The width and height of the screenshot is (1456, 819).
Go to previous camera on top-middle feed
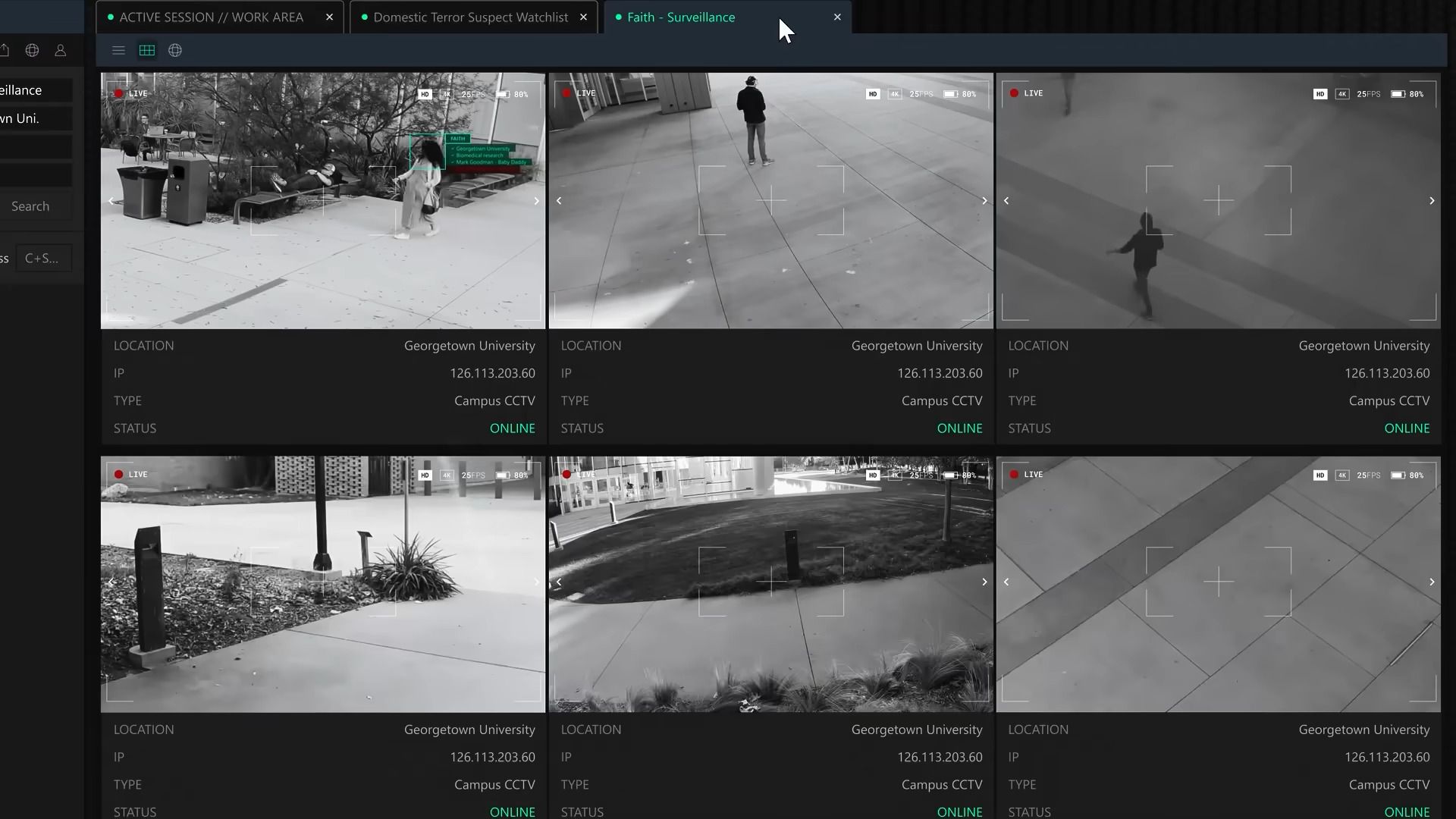[559, 201]
